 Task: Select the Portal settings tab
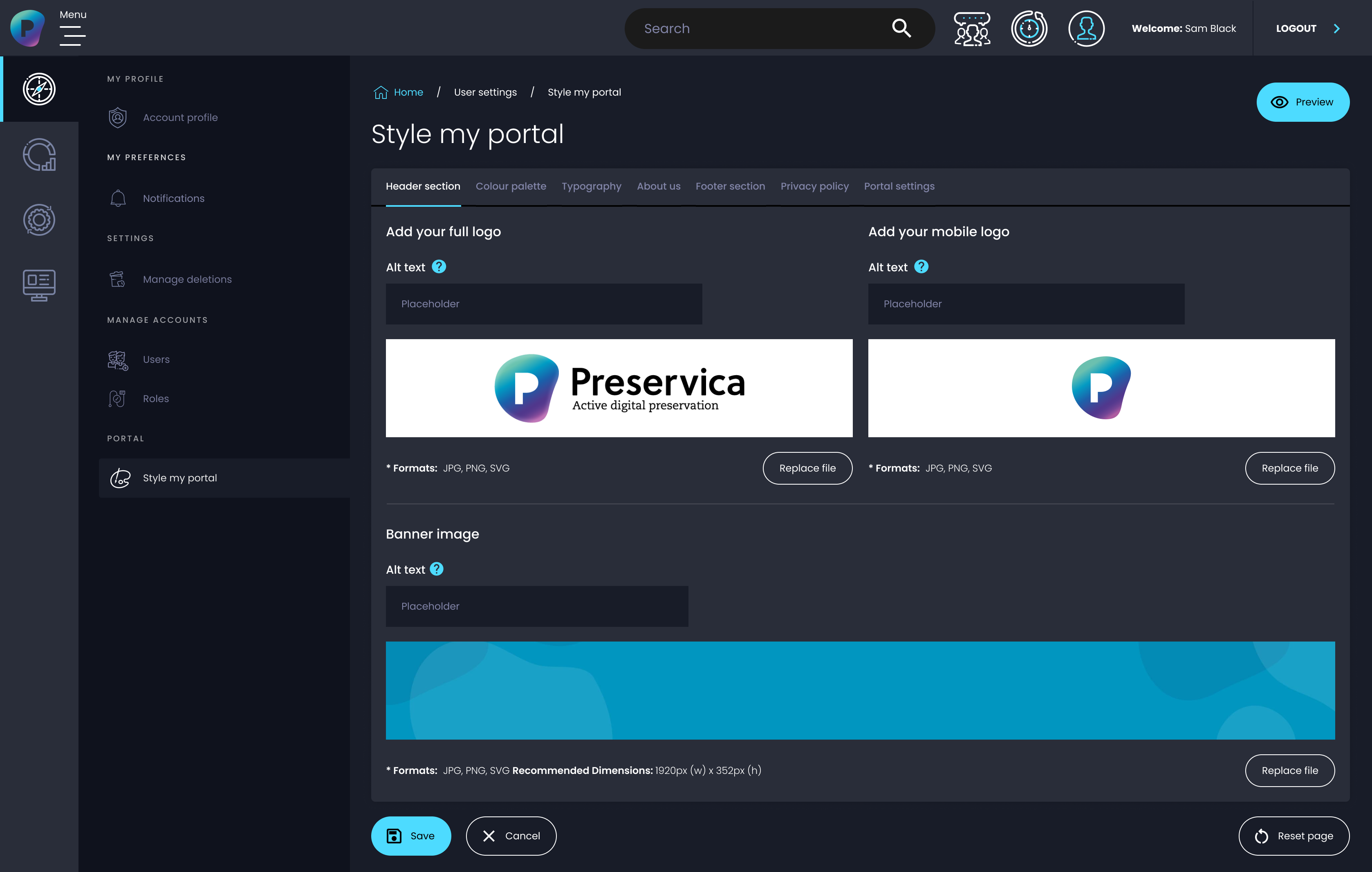point(899,186)
